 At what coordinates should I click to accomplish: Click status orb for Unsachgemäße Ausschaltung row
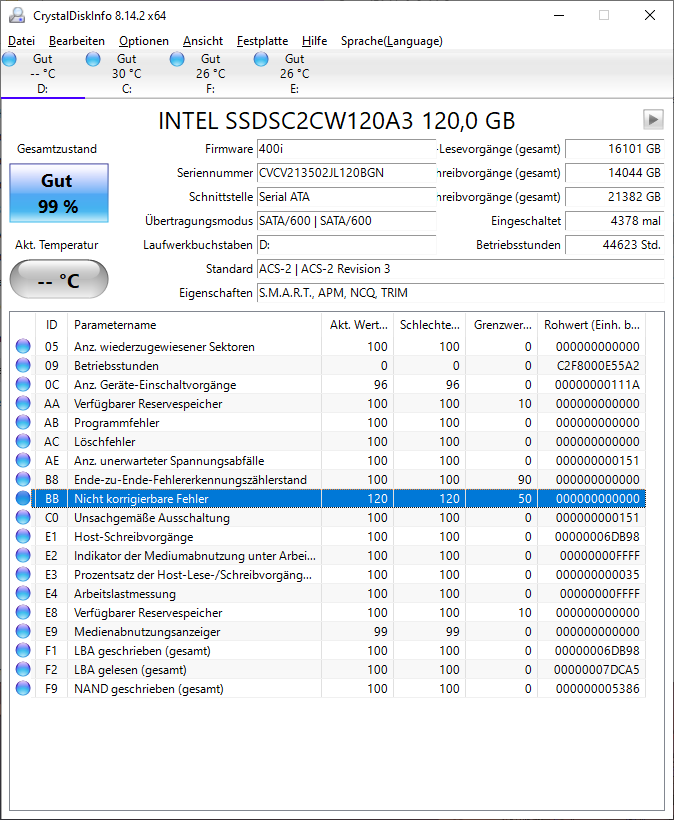click(23, 517)
